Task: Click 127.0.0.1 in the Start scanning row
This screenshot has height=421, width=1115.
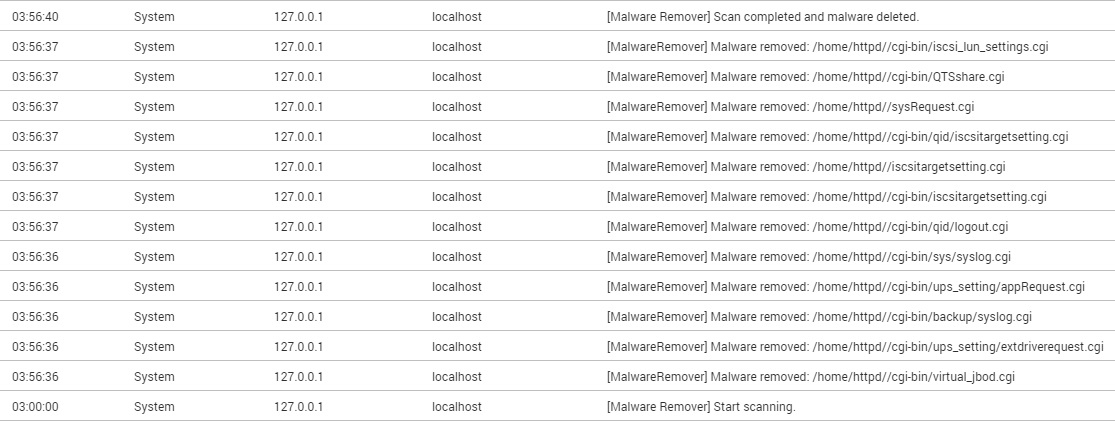Action: click(x=299, y=407)
